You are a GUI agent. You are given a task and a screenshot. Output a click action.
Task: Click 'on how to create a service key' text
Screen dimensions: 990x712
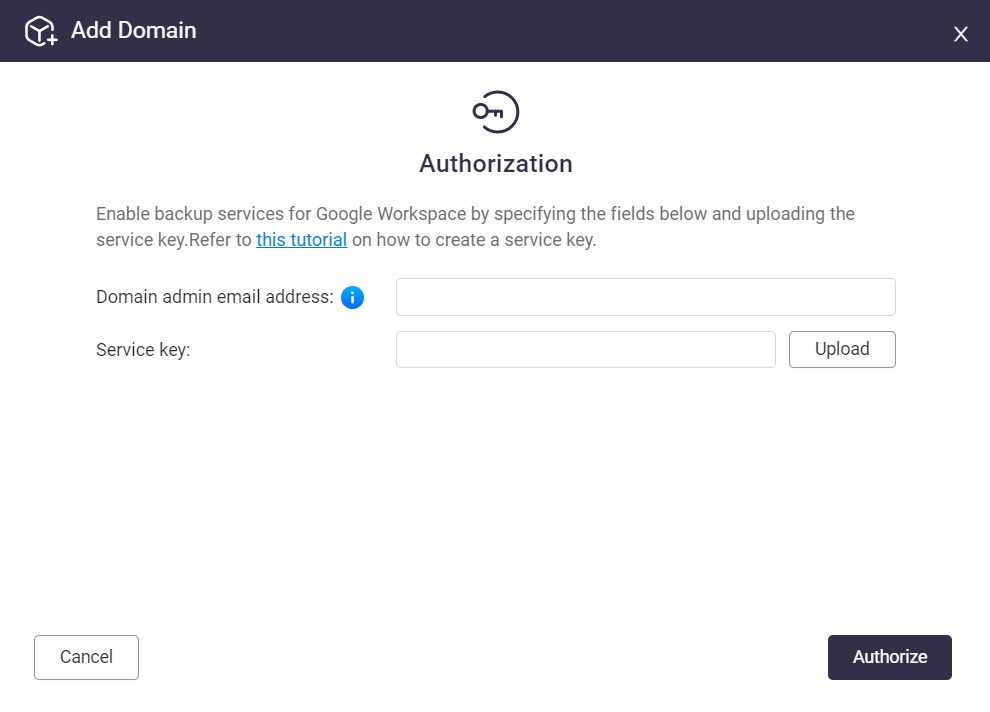tap(473, 240)
